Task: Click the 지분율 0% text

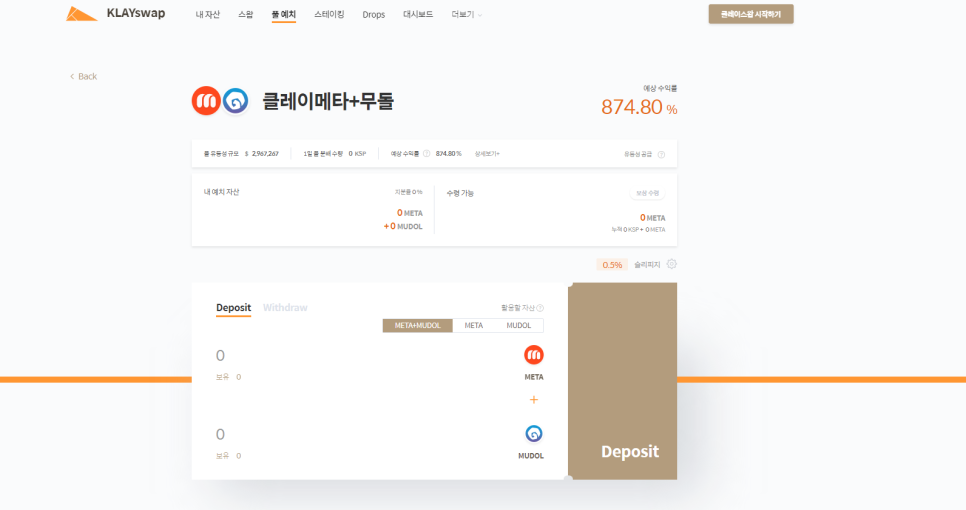Action: (408, 192)
